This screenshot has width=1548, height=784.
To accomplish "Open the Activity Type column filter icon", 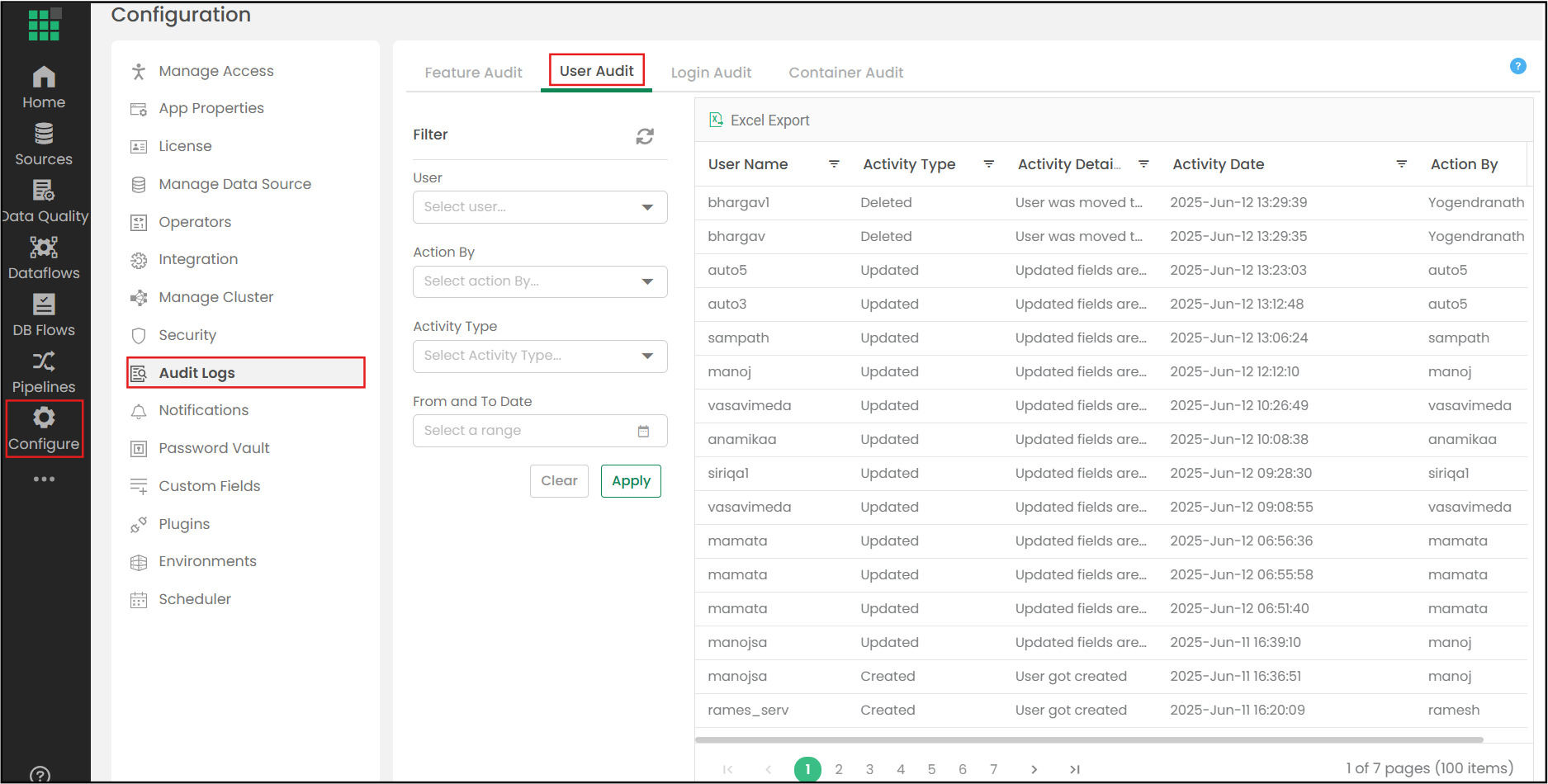I will 988,164.
